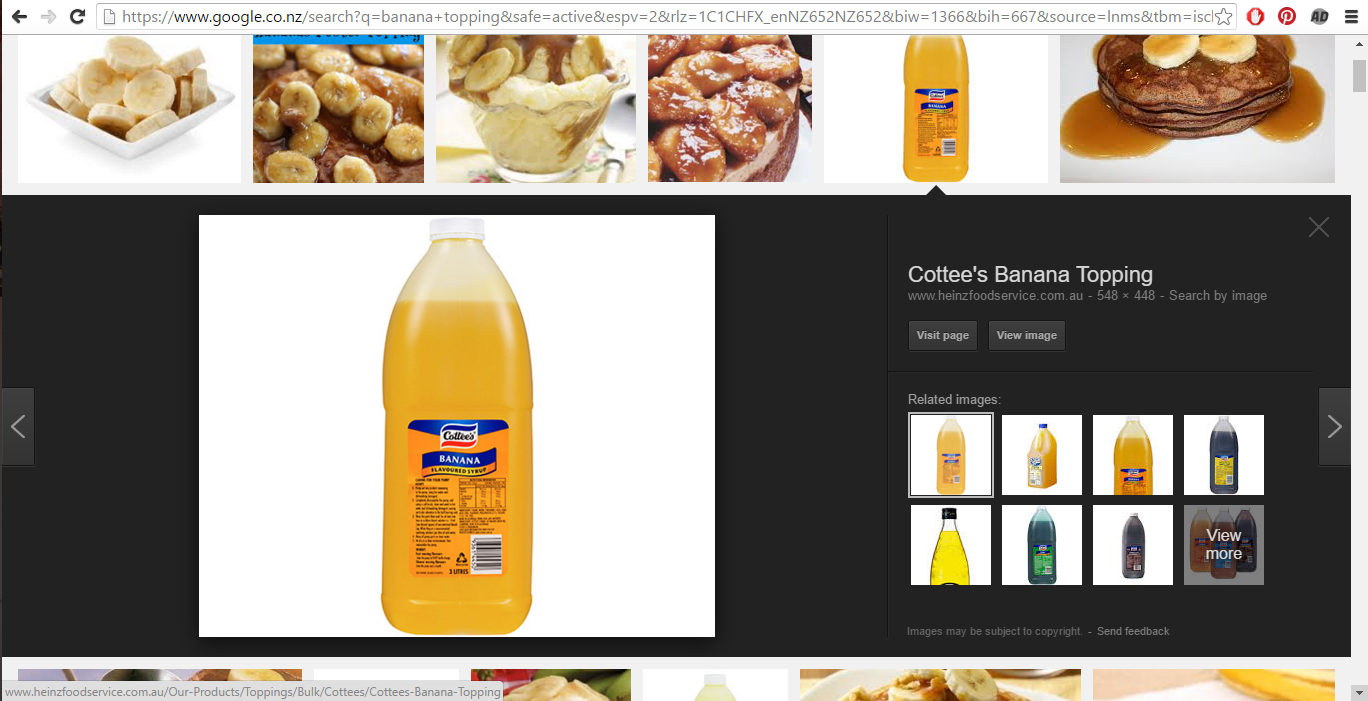The width and height of the screenshot is (1368, 701).
Task: Click the Send feedback link
Action: click(x=1133, y=631)
